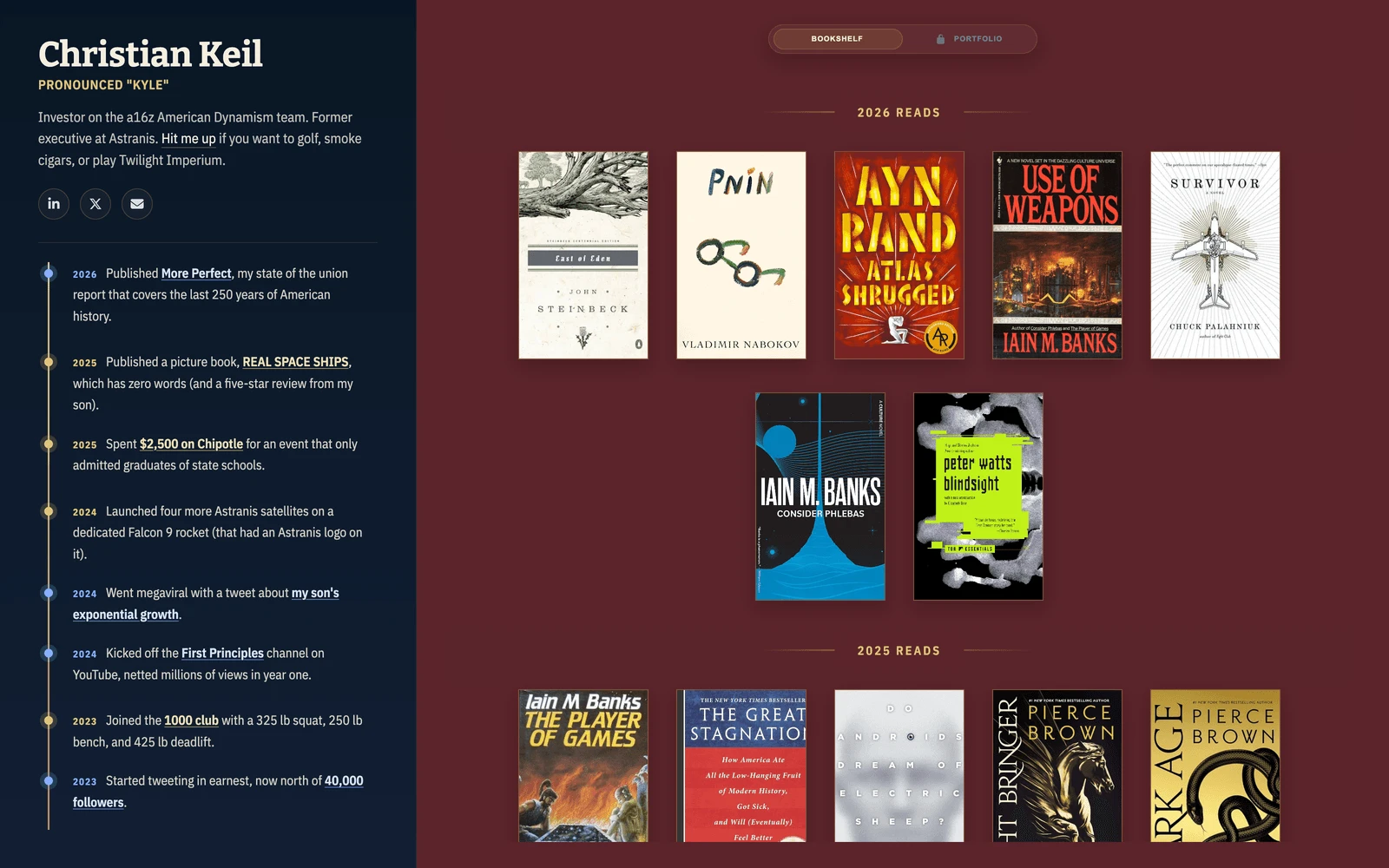Open the First Principles channel link
This screenshot has width=1389, height=868.
pos(222,653)
